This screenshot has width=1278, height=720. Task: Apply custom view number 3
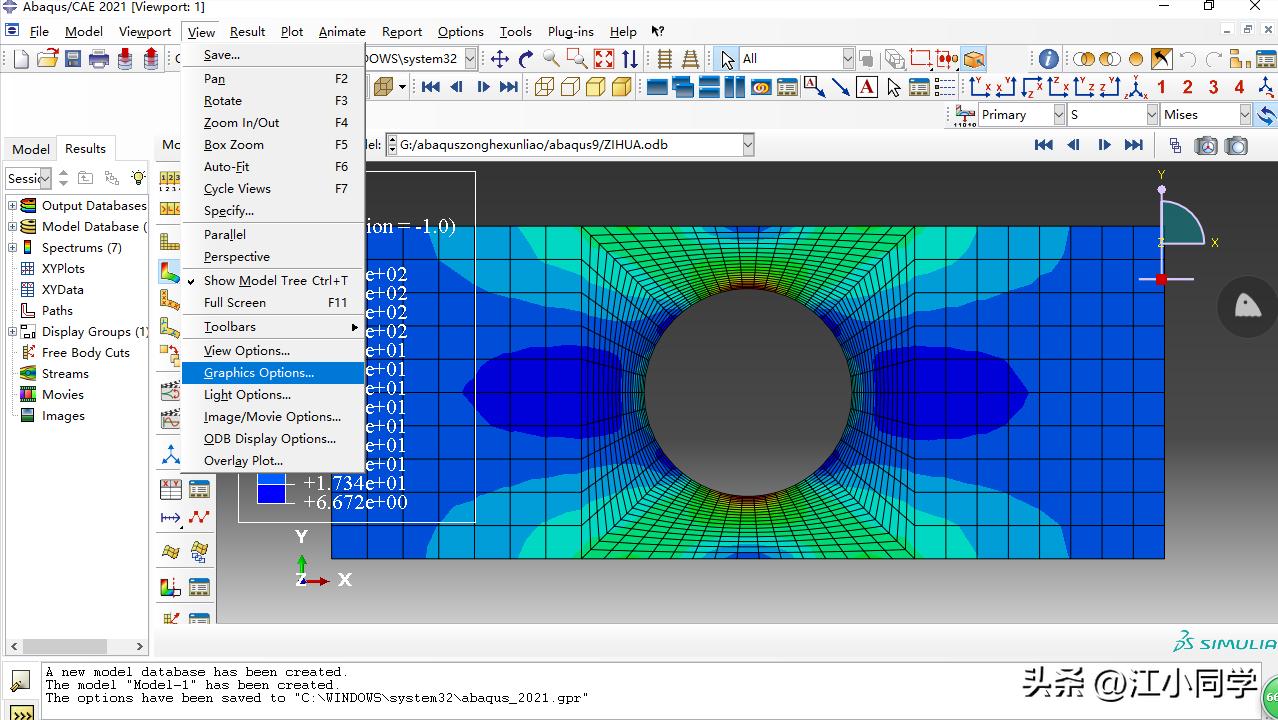pyautogui.click(x=1213, y=87)
